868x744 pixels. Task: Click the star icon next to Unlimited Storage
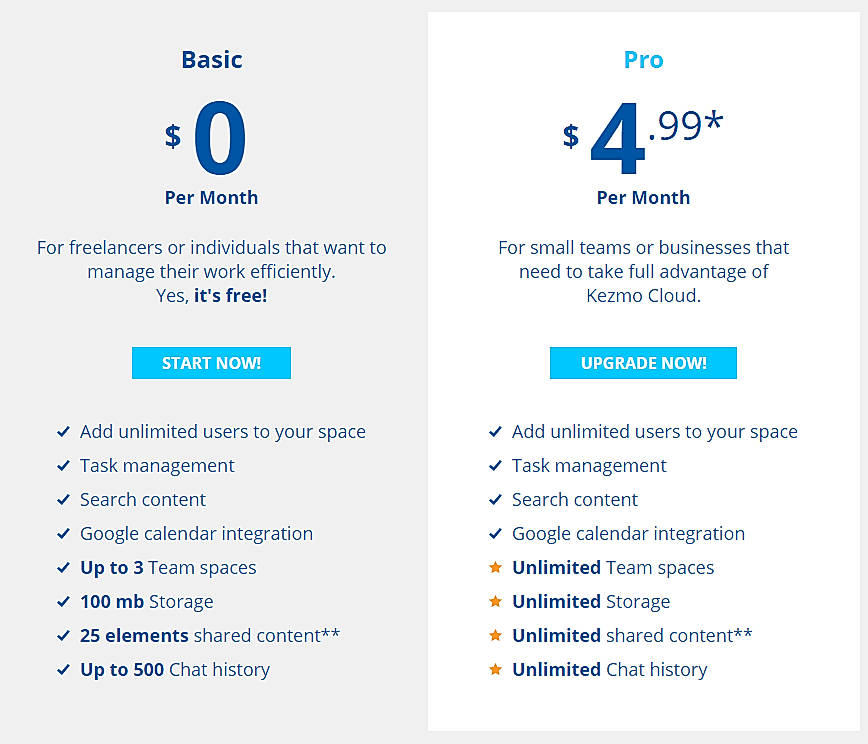495,601
